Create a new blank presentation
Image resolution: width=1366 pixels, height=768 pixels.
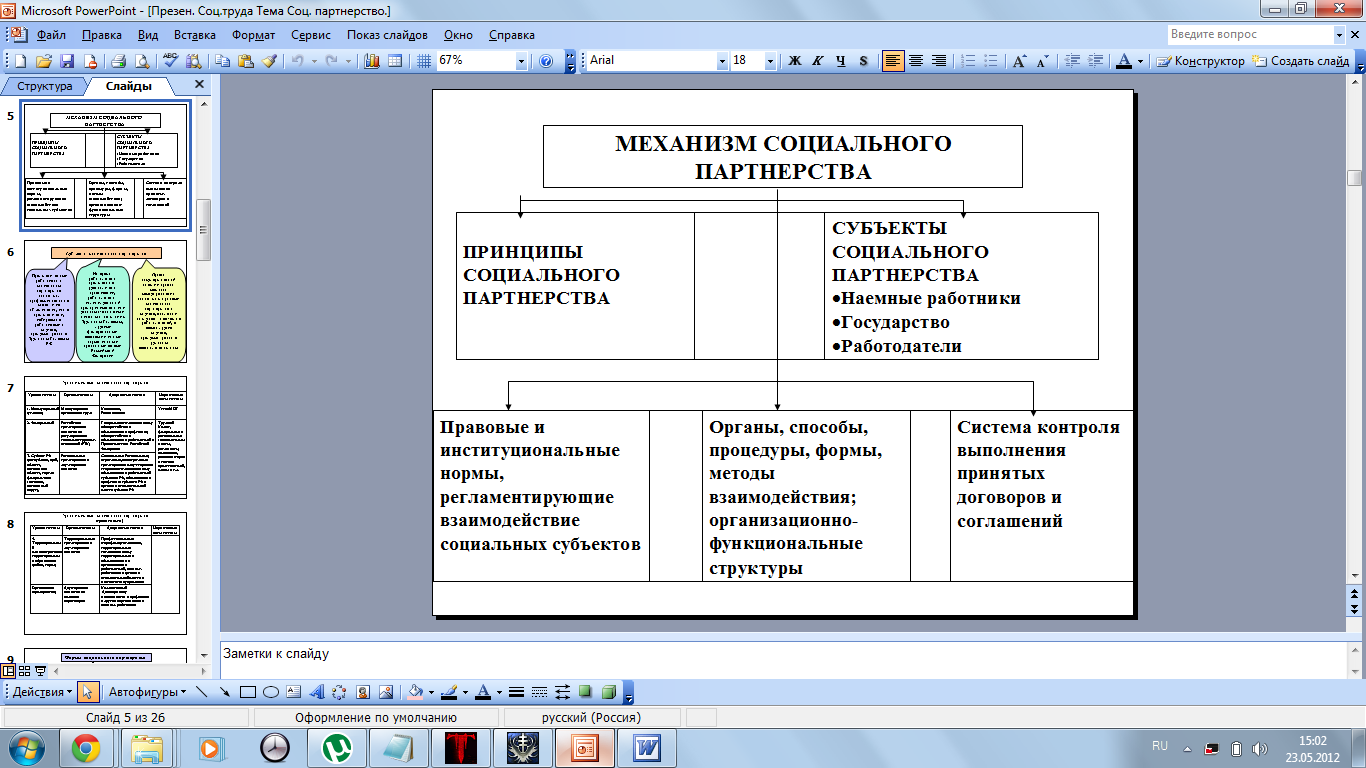[x=20, y=60]
